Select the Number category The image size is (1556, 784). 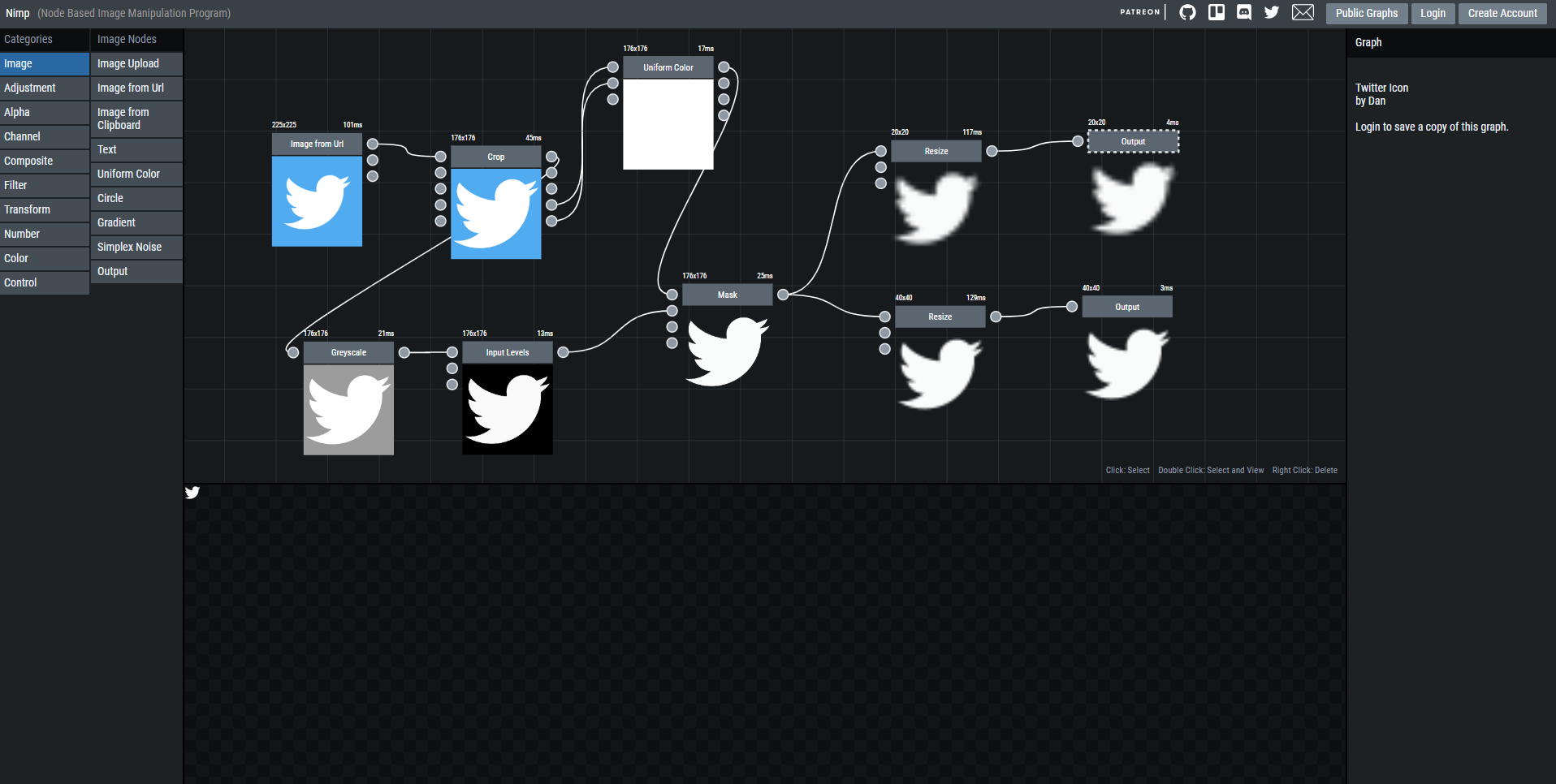(45, 234)
